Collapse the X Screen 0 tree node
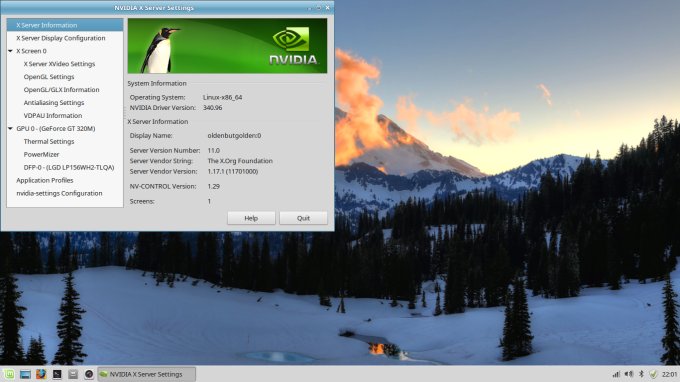The image size is (680, 382). coord(10,51)
